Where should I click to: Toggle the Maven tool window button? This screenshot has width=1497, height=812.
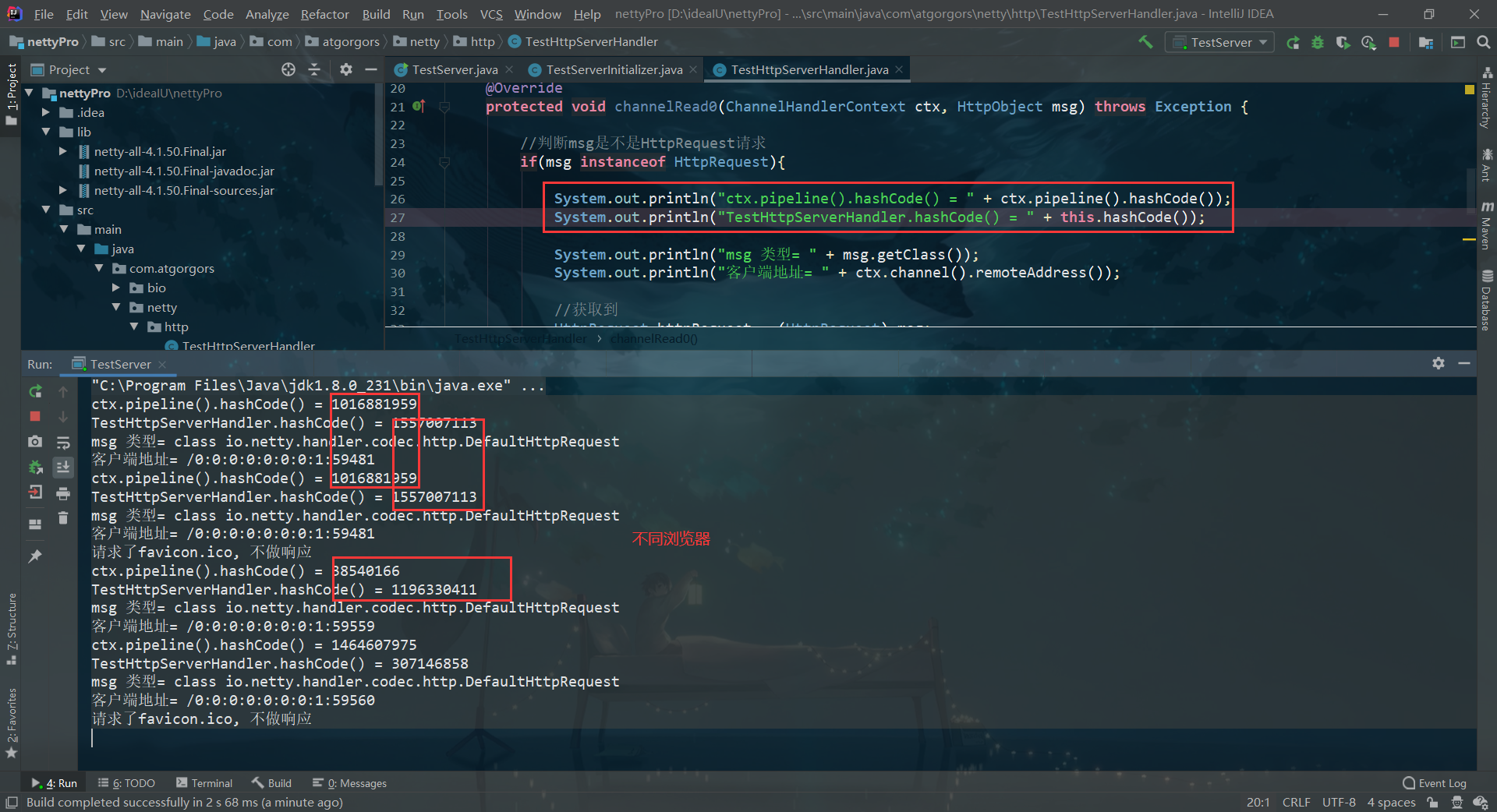coord(1487,226)
